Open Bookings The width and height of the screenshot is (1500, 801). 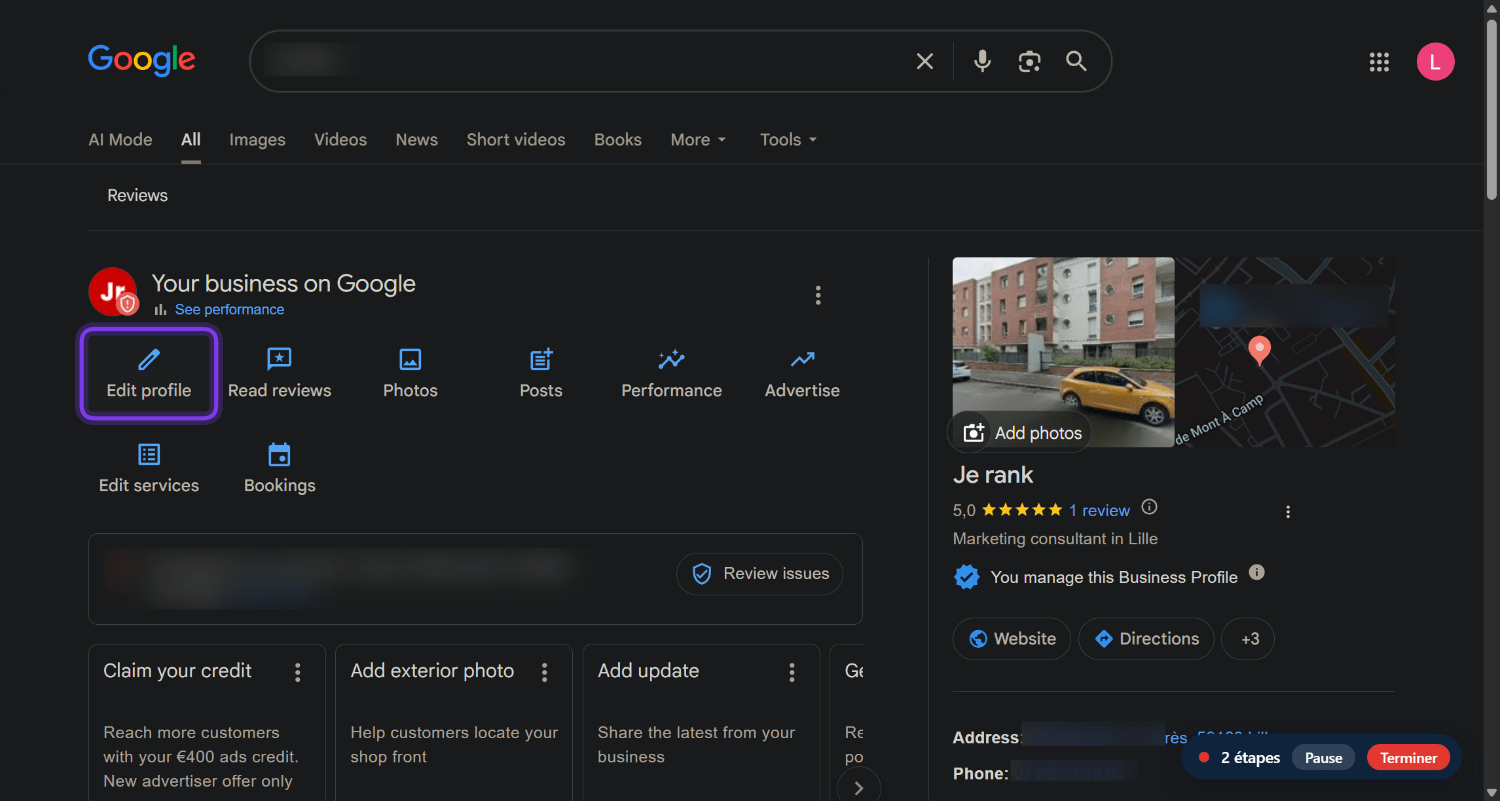point(279,469)
